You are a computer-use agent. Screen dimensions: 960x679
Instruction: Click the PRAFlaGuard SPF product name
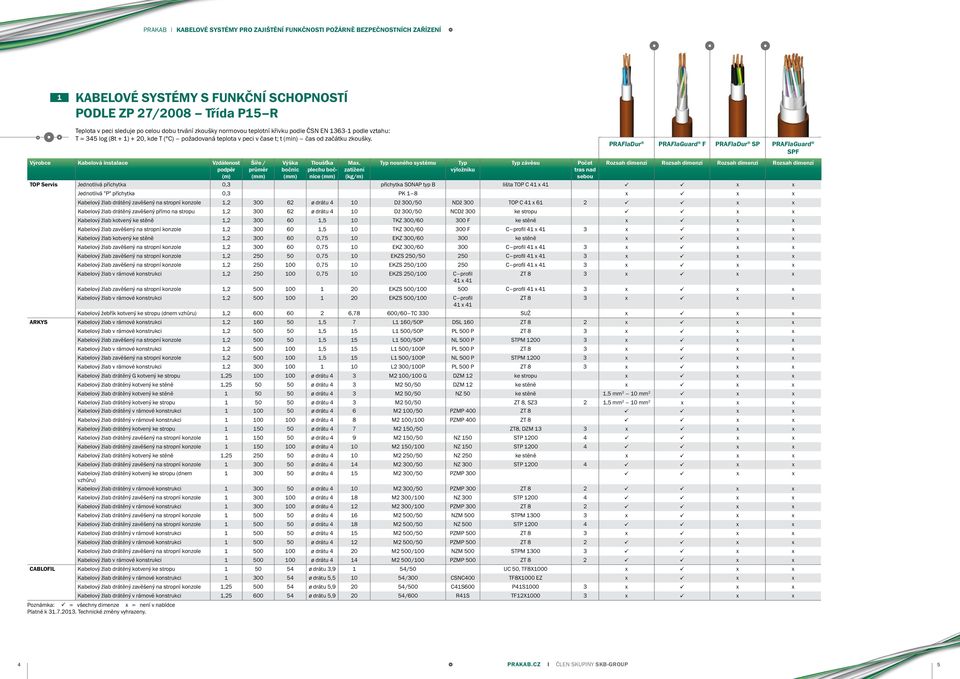click(793, 148)
